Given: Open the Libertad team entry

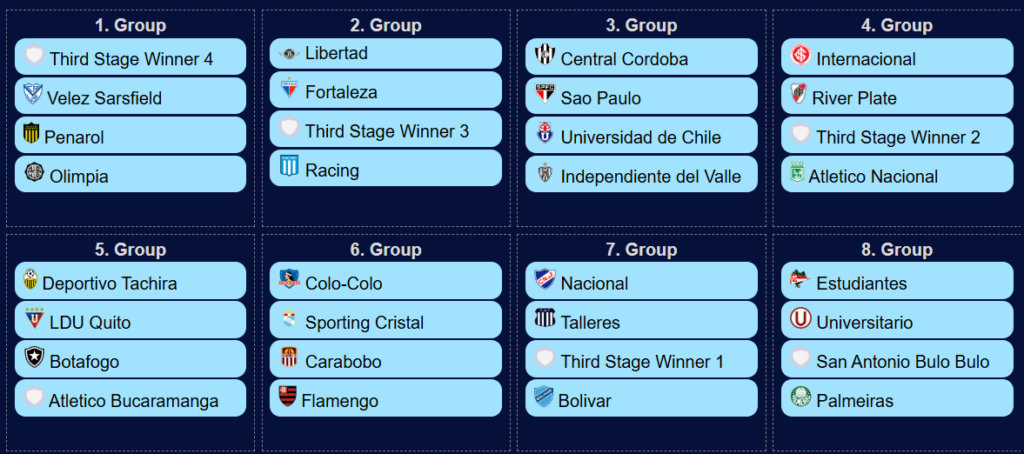Looking at the screenshot, I should [386, 54].
